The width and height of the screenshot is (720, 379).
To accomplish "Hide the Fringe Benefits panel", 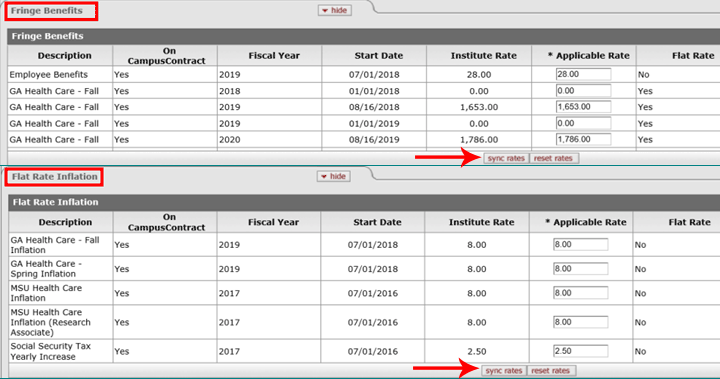I will point(335,11).
